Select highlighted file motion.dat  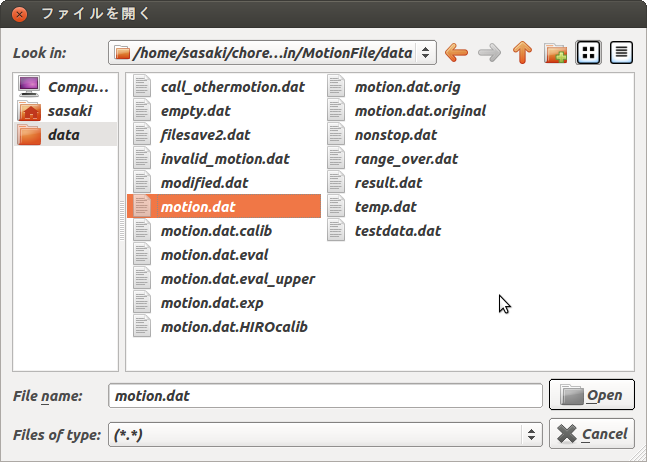tap(224, 206)
